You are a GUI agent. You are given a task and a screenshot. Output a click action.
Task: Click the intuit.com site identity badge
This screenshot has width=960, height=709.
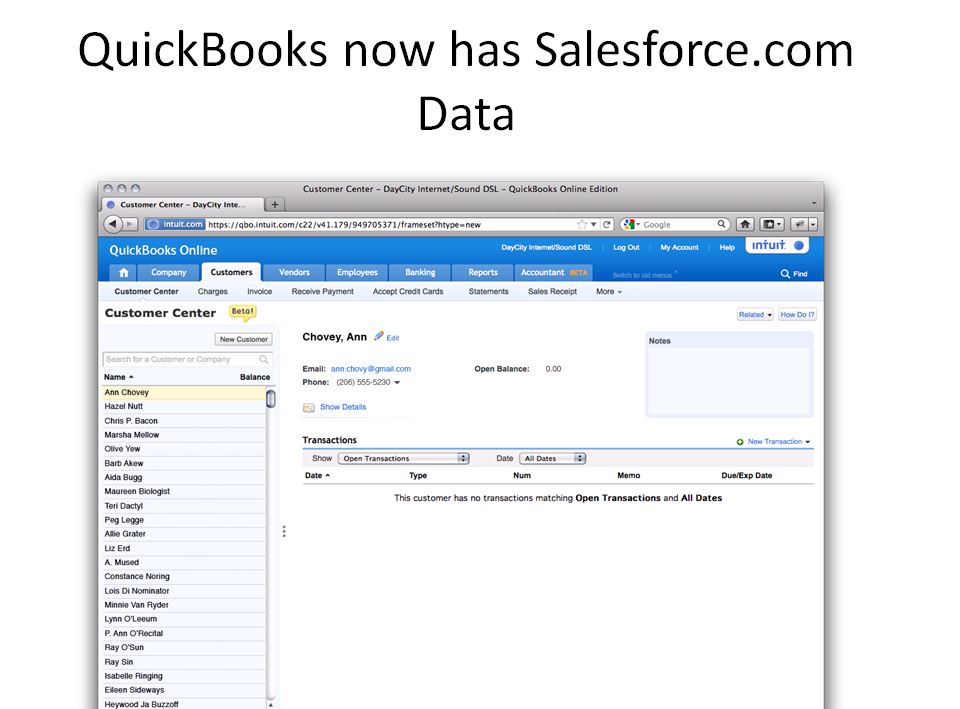click(175, 224)
